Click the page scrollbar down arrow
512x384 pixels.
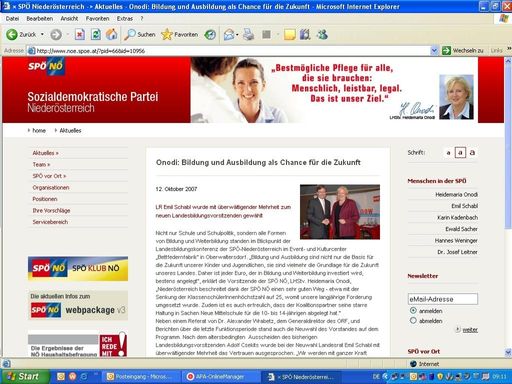508,353
